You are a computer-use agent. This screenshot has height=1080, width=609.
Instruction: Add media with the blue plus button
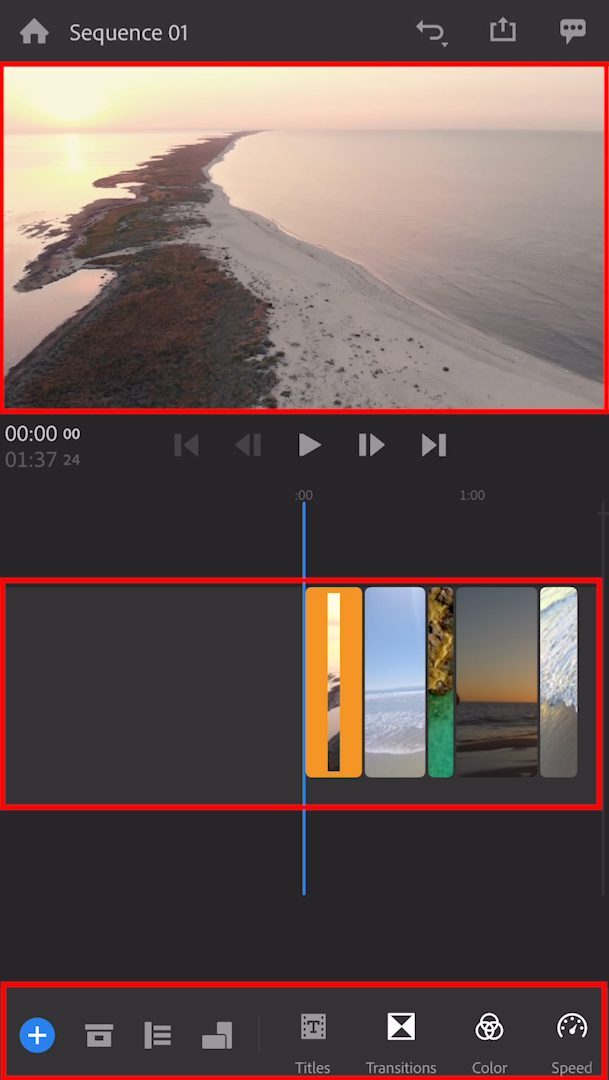pos(37,1035)
